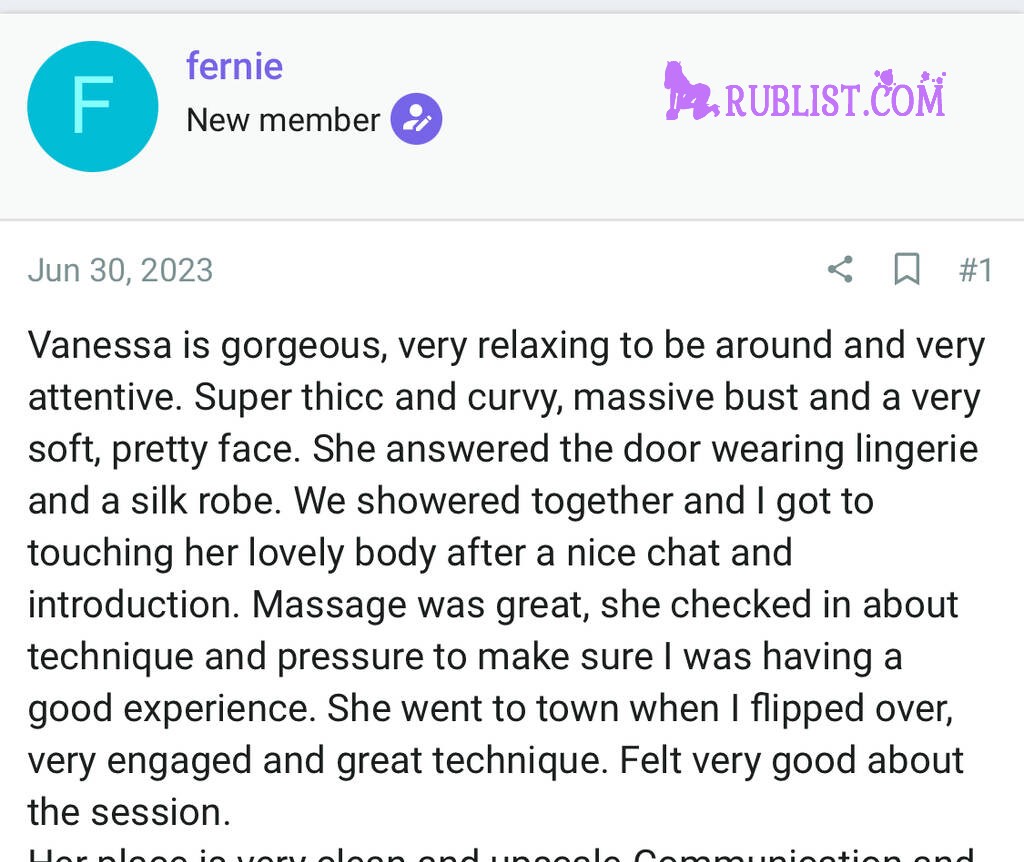
Task: Click the line starting 'and a silk robe'
Action: pos(451,502)
